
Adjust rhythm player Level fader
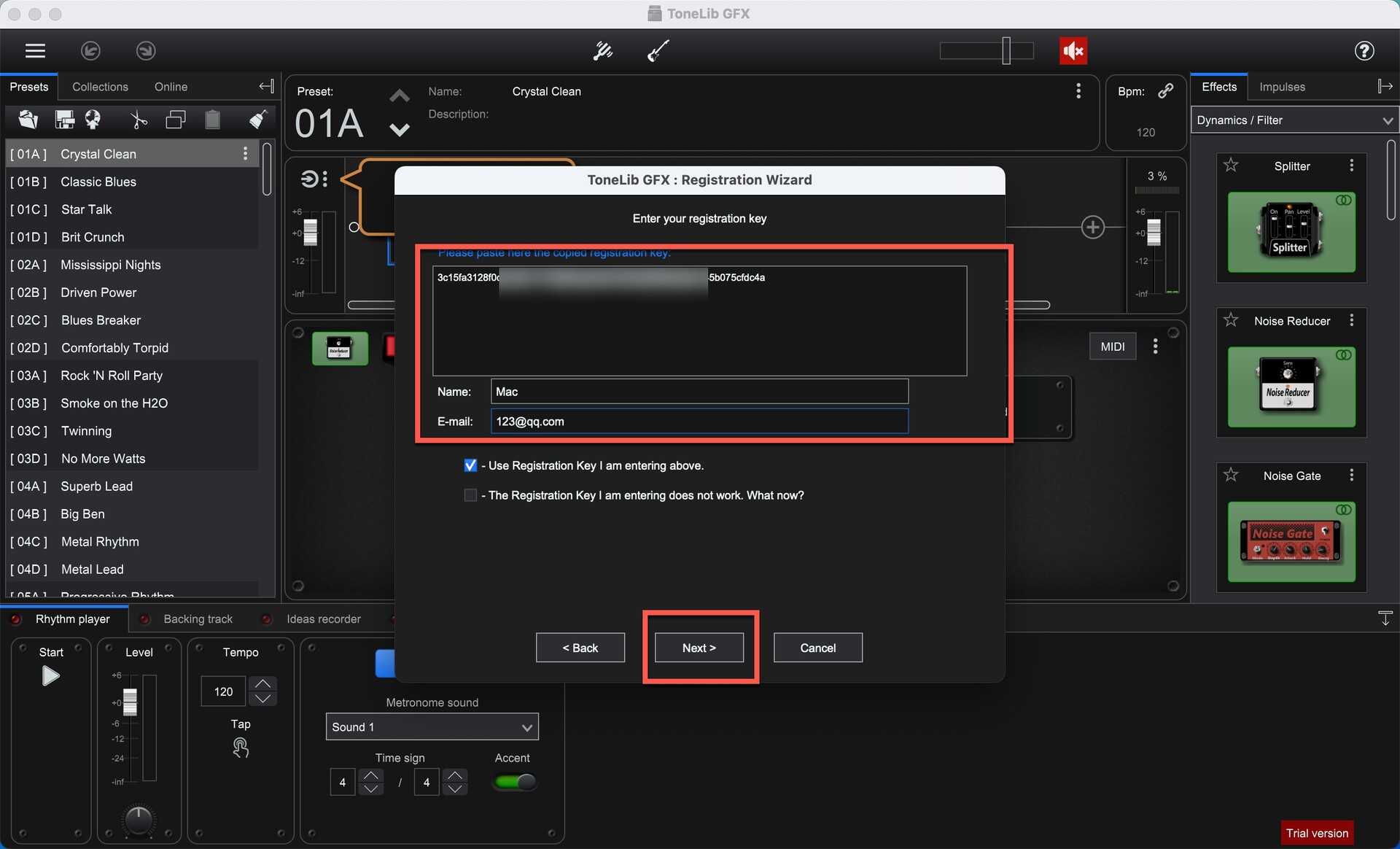(x=130, y=702)
